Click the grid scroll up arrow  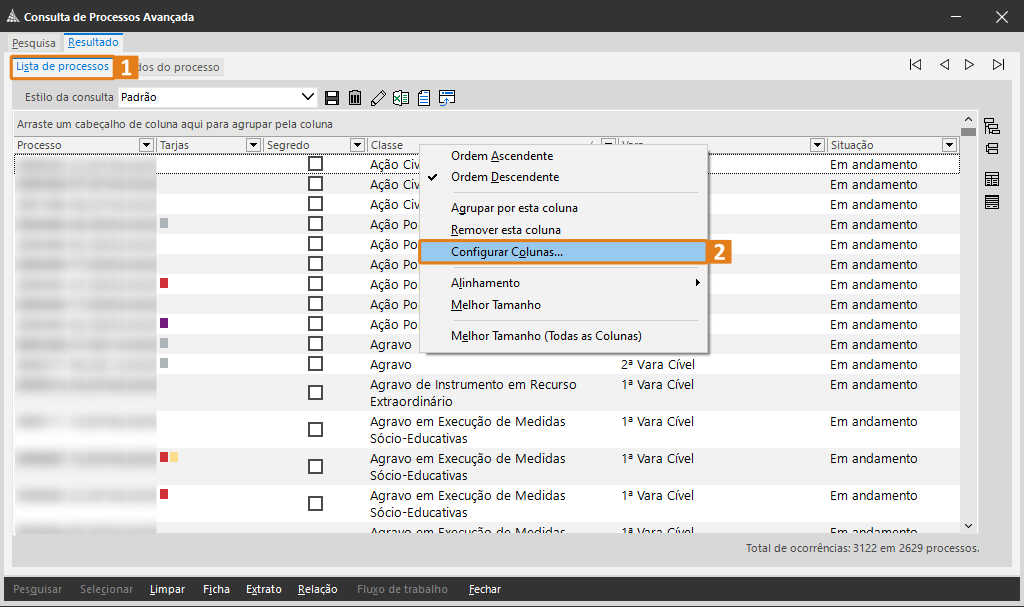coord(968,120)
